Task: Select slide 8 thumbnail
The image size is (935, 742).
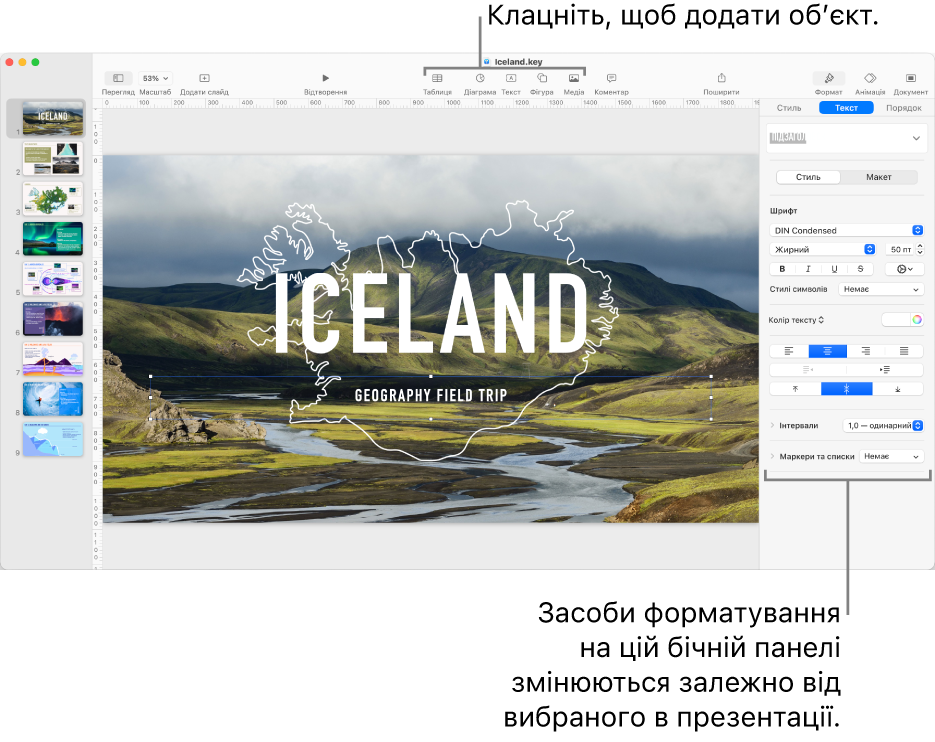Action: tap(53, 399)
